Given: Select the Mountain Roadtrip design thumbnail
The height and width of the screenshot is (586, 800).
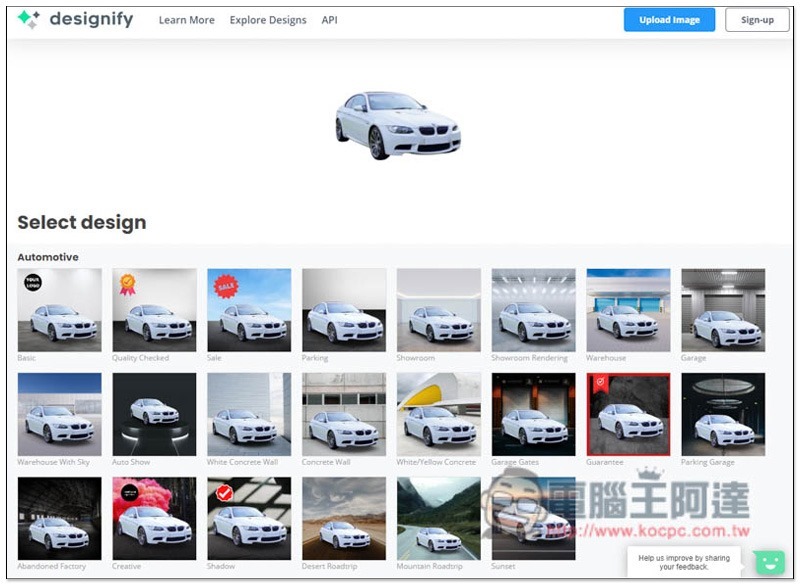Looking at the screenshot, I should tap(439, 518).
